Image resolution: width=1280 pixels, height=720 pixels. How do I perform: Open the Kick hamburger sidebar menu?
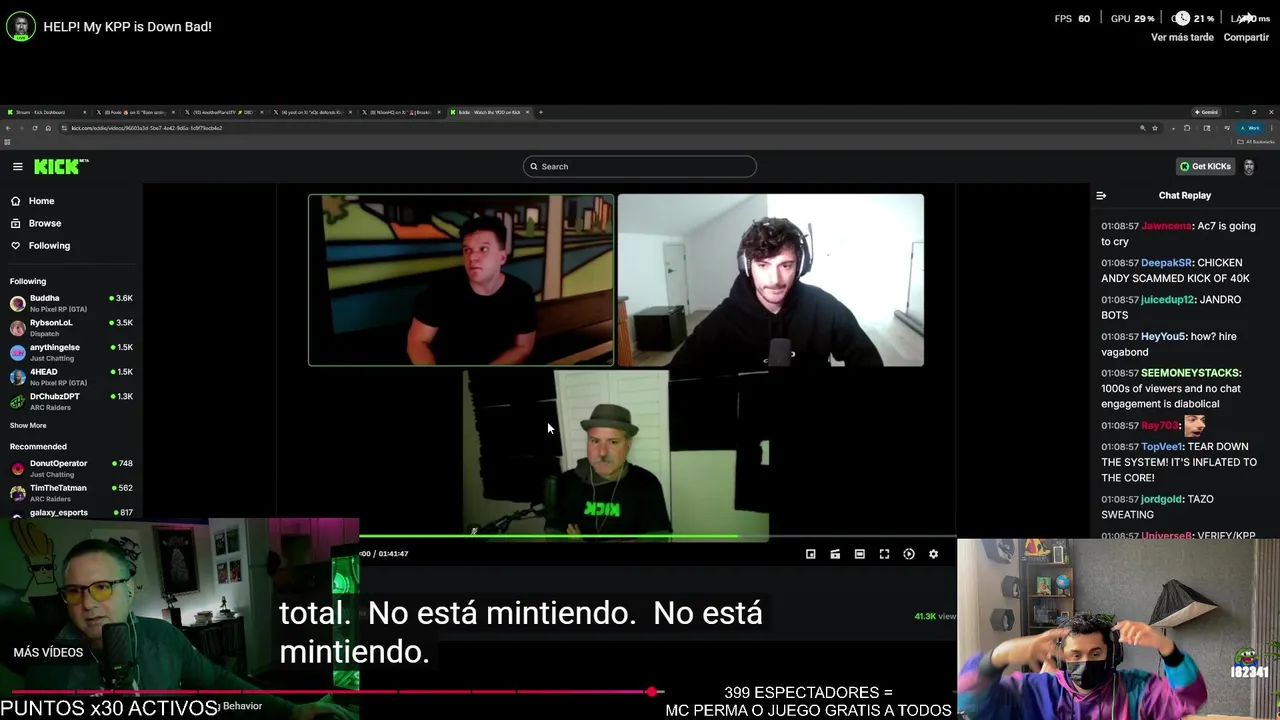(x=17, y=167)
